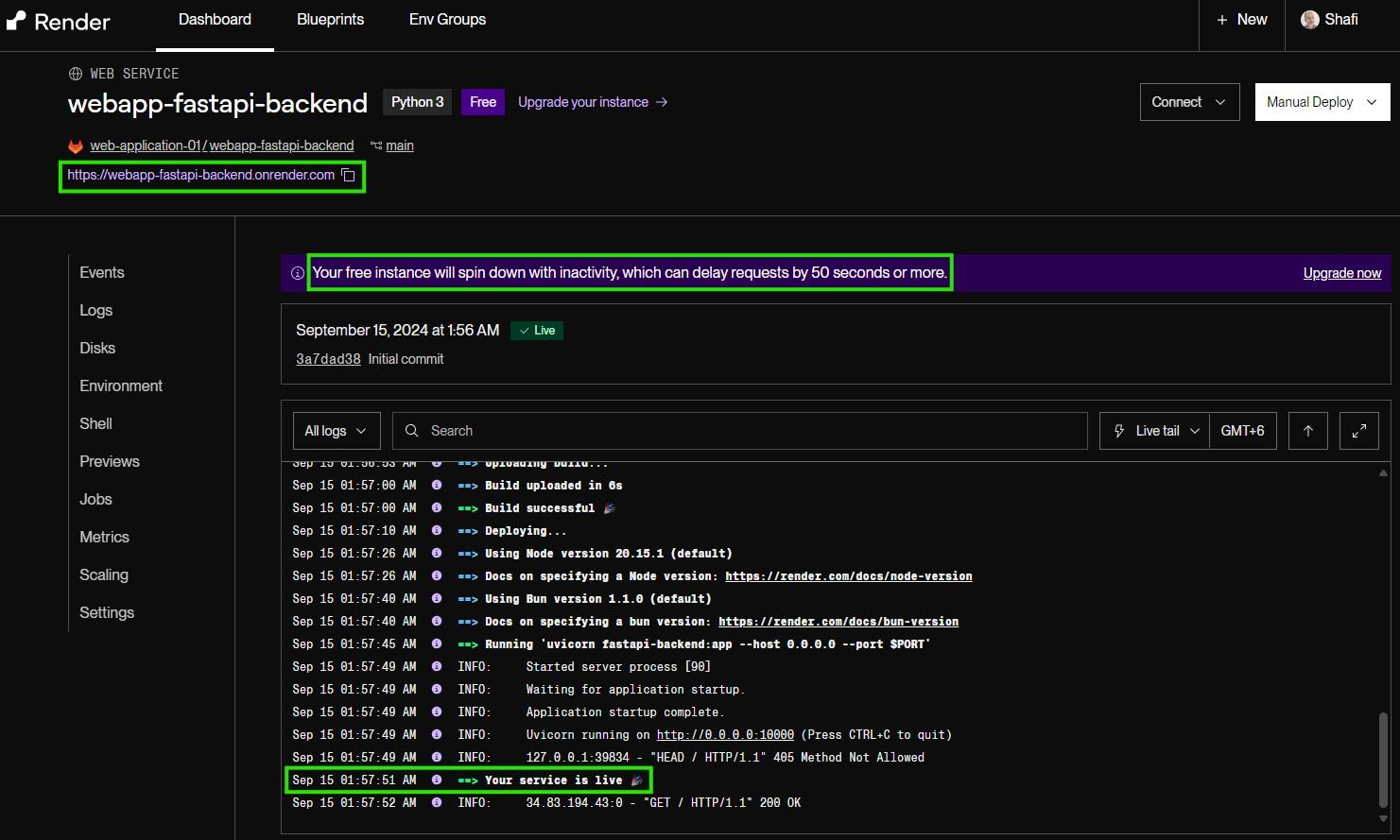Copy the onrender.com service URL icon
The height and width of the screenshot is (840, 1400).
pyautogui.click(x=348, y=175)
